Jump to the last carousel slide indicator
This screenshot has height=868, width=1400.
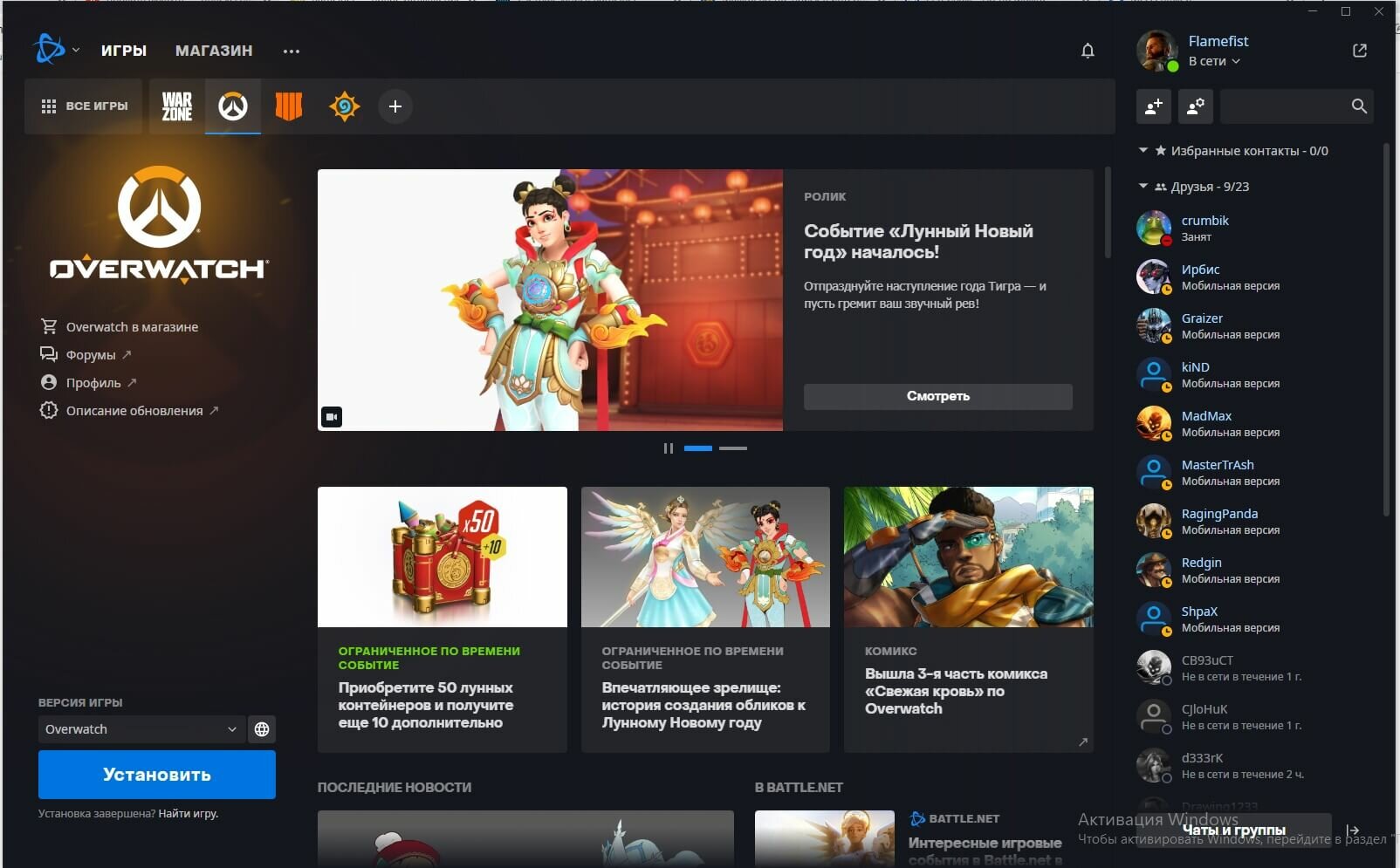[733, 448]
